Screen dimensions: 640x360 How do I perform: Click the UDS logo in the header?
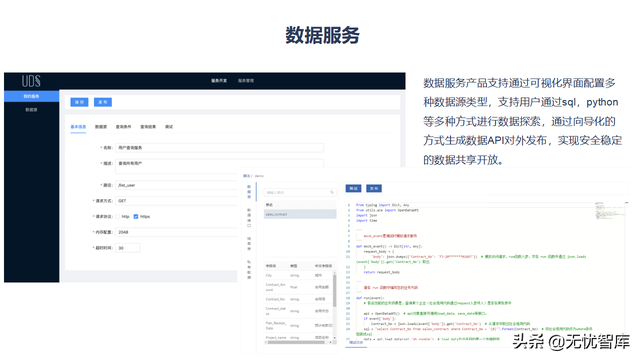(31, 81)
